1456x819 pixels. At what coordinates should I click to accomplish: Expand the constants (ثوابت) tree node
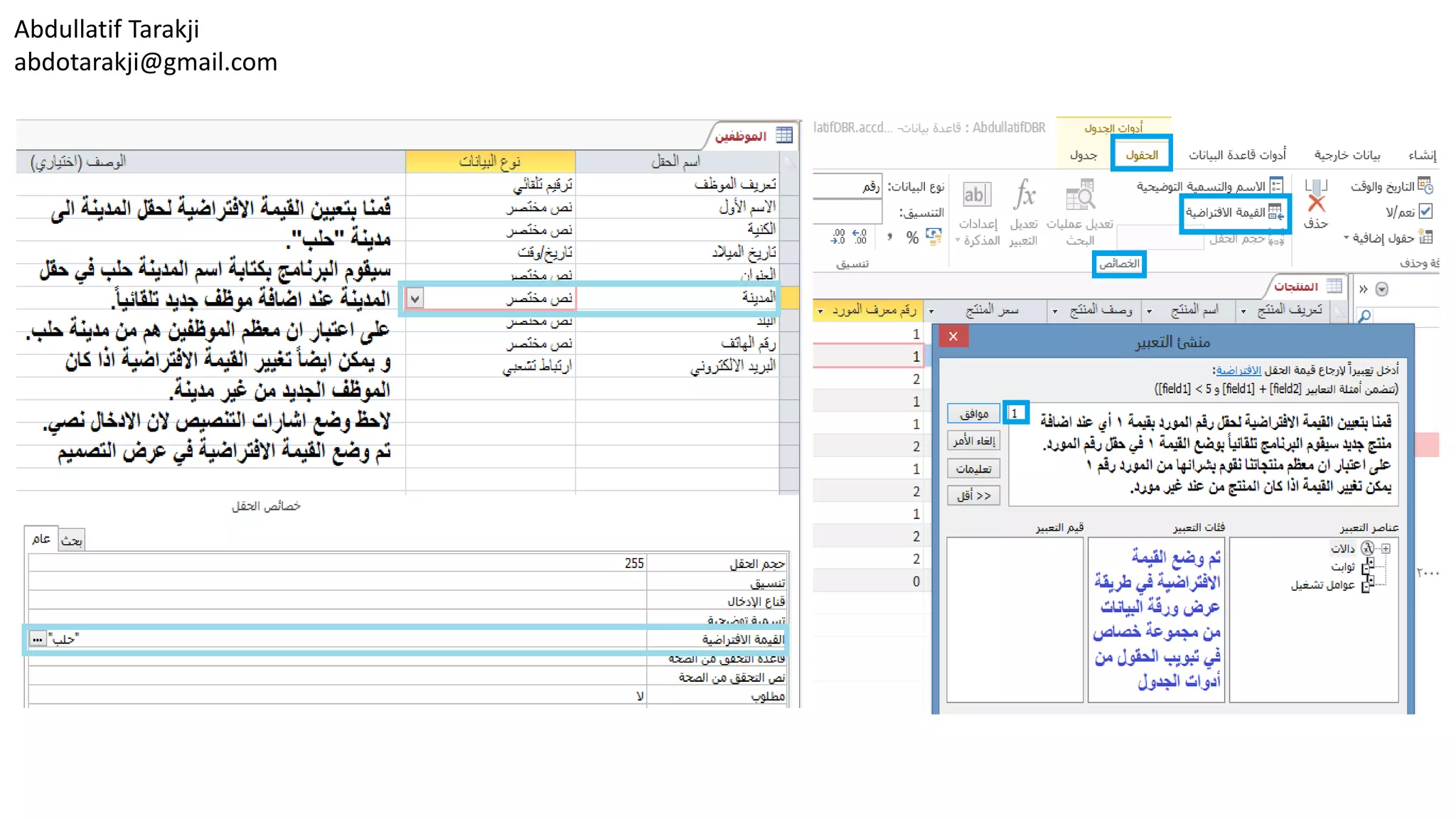pos(1368,567)
